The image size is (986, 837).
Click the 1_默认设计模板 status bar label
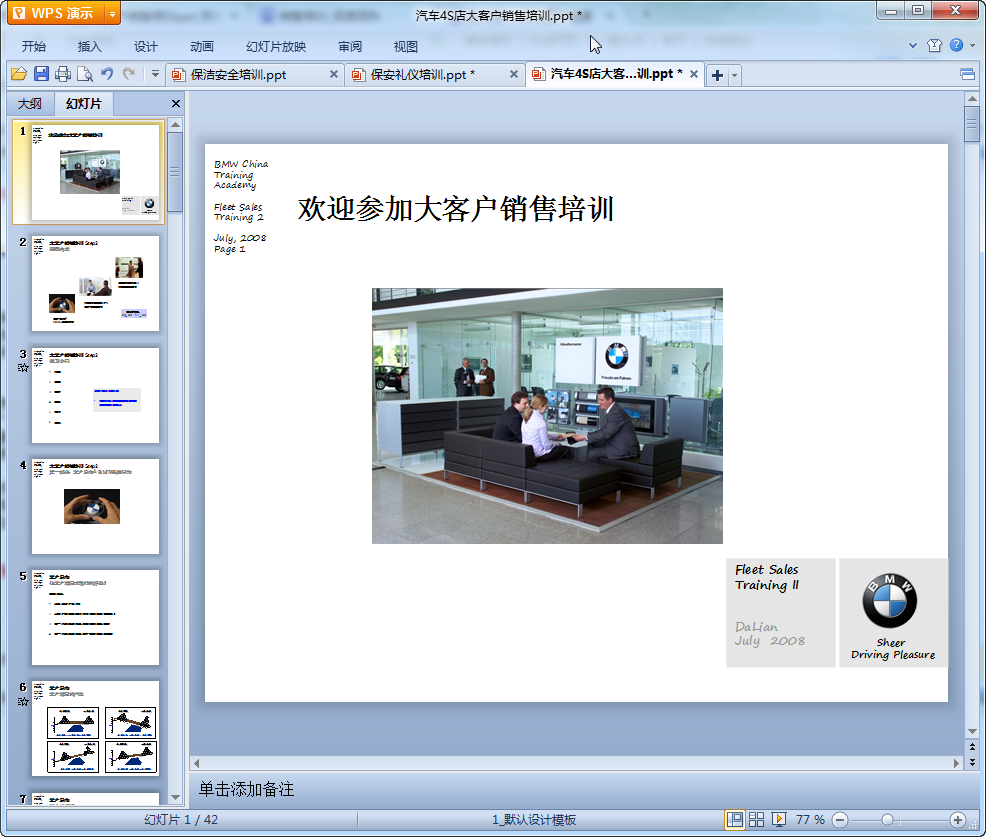click(x=534, y=820)
